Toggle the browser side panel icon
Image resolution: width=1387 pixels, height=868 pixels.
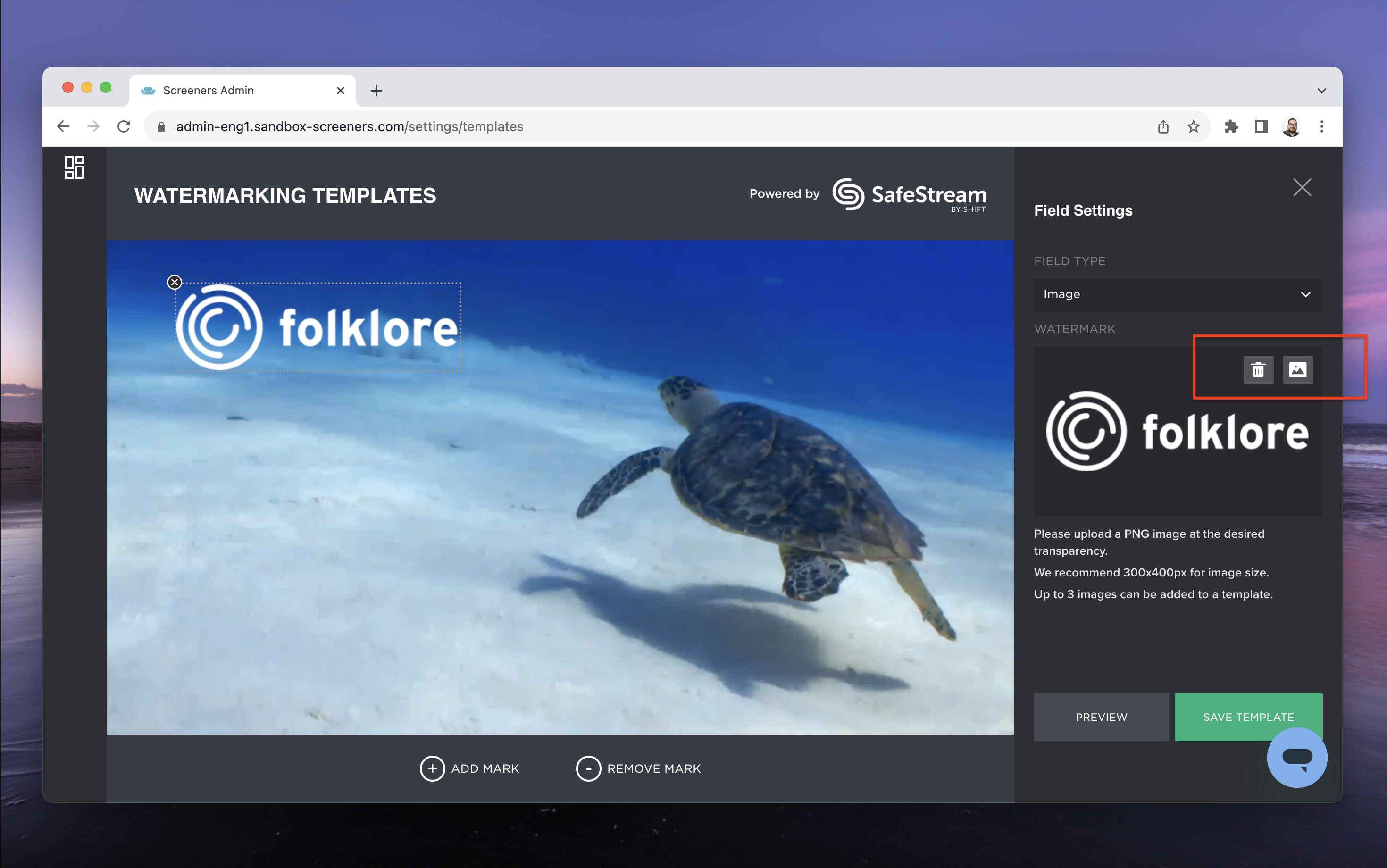pyautogui.click(x=1261, y=127)
